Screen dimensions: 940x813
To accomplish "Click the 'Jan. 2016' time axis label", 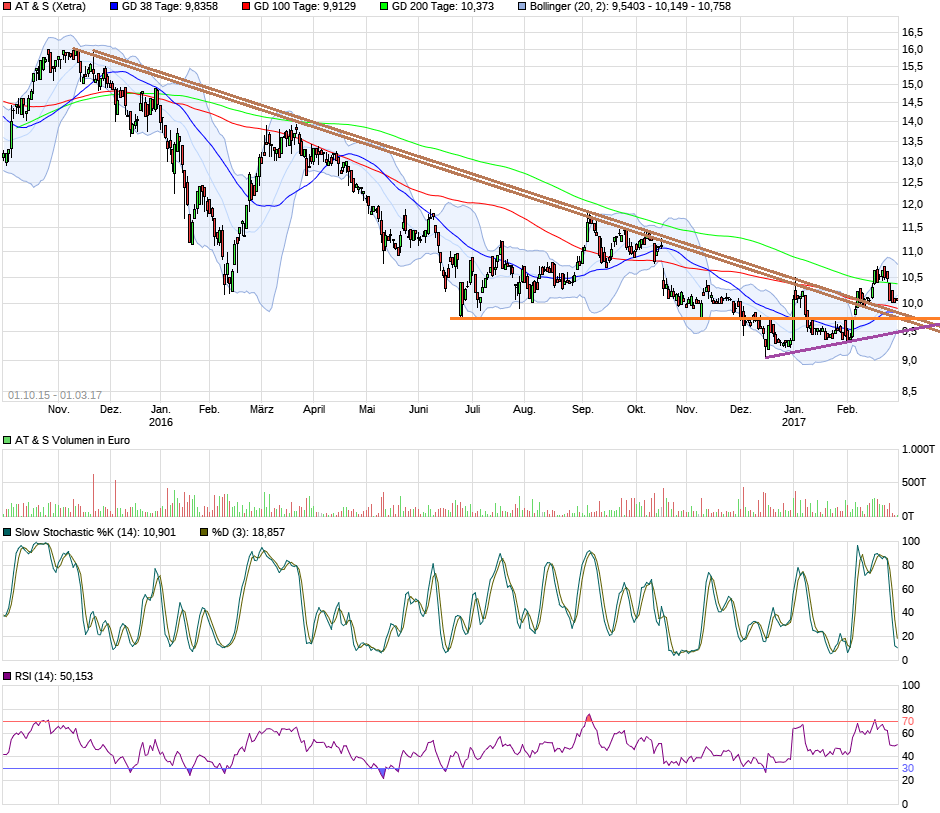I will 161,415.
